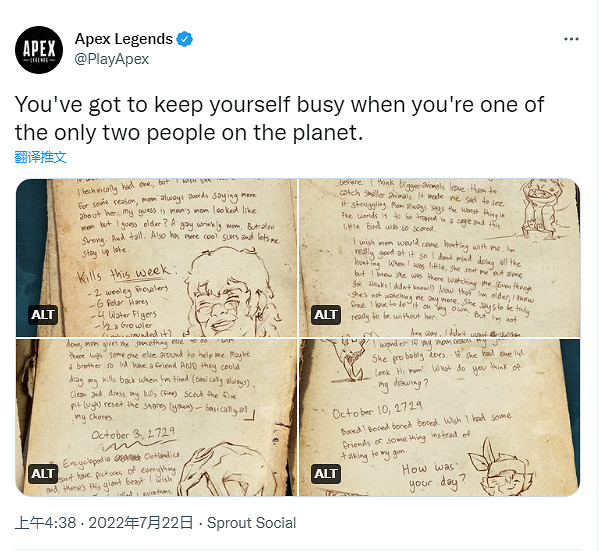599x551 pixels.
Task: Open the @PlayApex handle link
Action: 112,59
